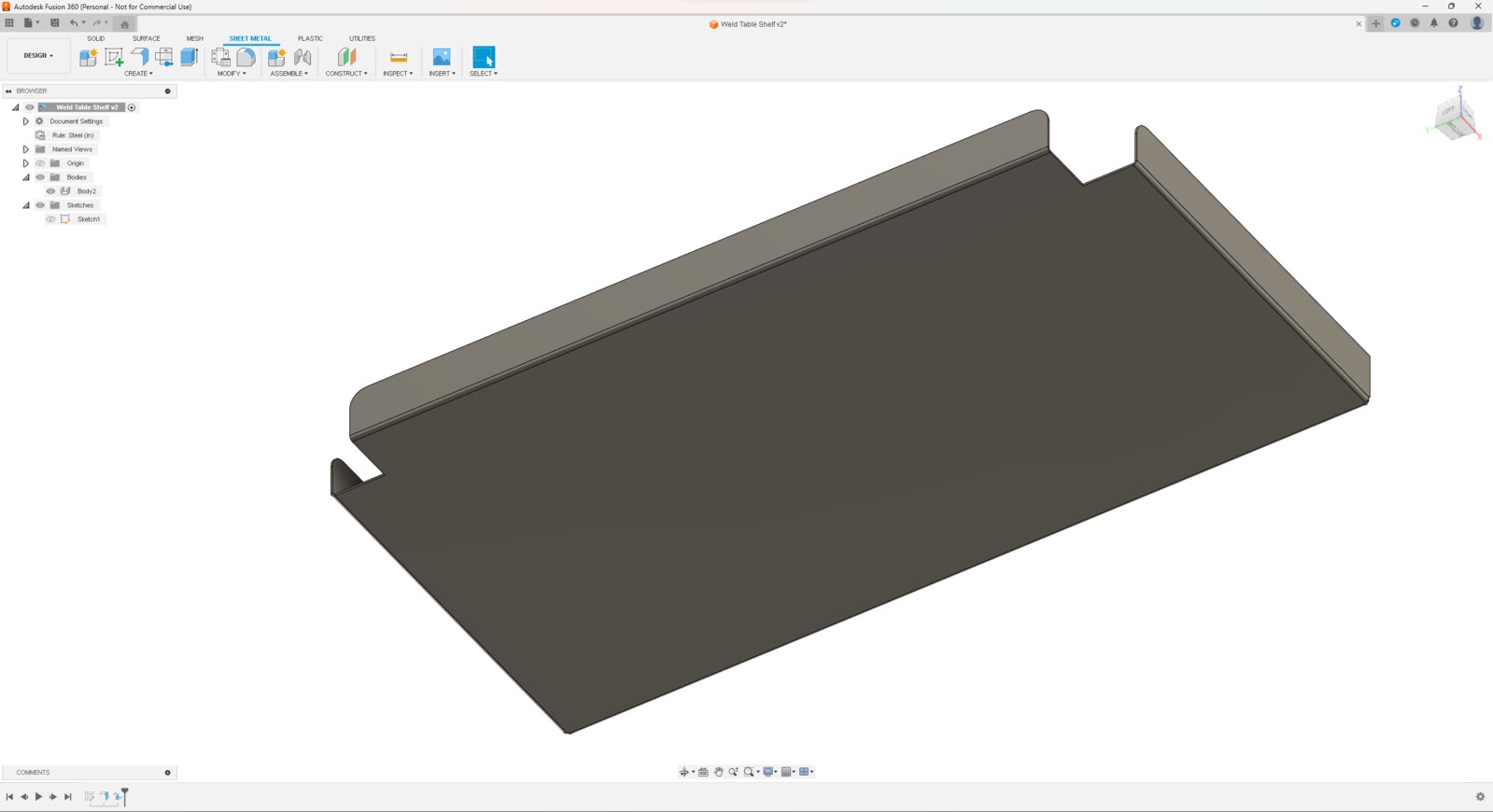The image size is (1493, 812).
Task: Select the Create Flat Pattern tool
Action: point(164,57)
